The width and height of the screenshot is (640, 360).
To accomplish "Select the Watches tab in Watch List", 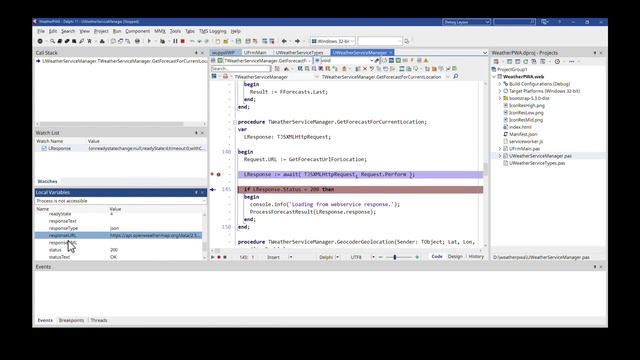I will coord(47,181).
